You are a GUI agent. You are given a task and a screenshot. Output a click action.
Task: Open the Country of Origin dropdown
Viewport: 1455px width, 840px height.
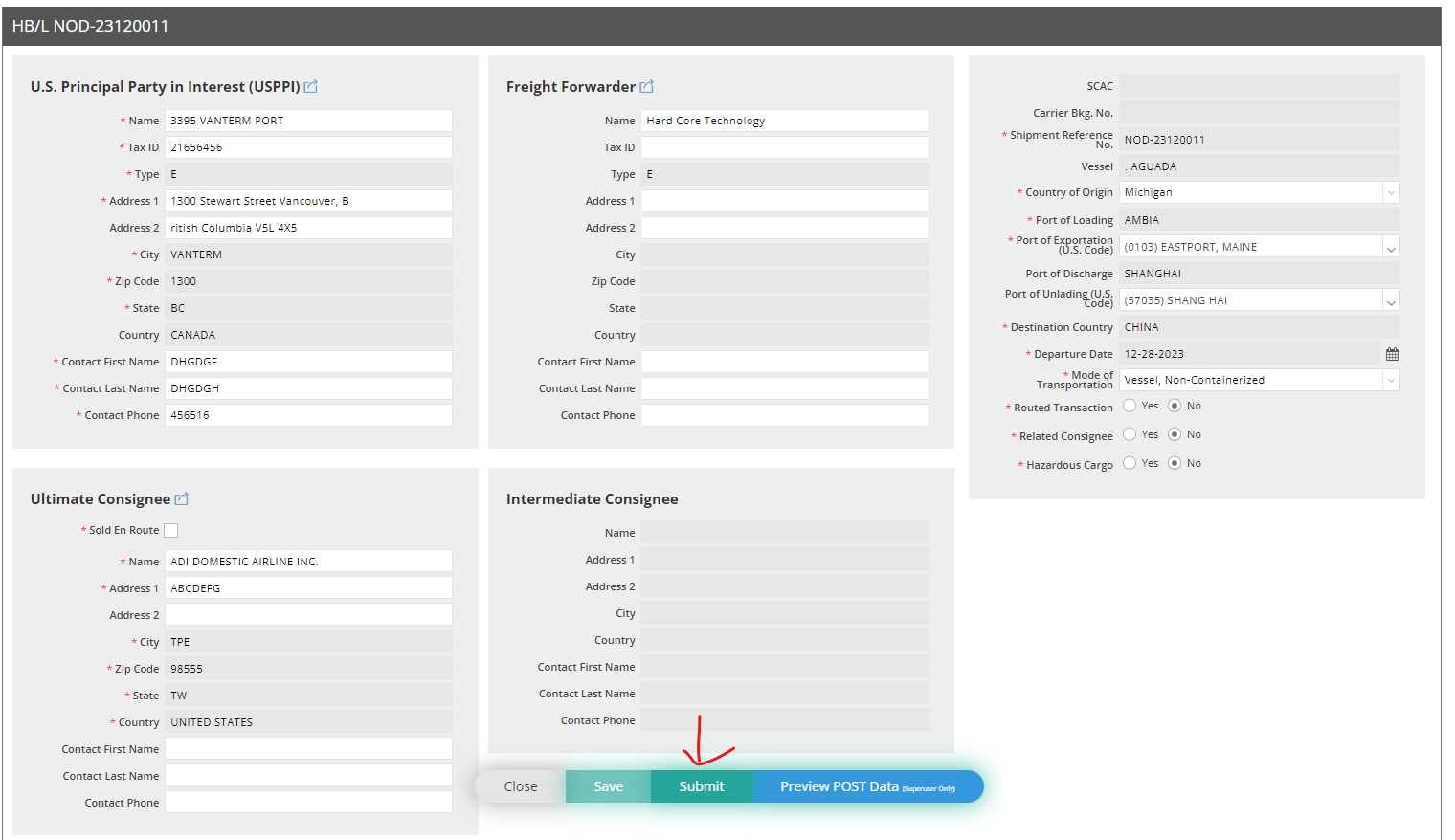[x=1390, y=191]
